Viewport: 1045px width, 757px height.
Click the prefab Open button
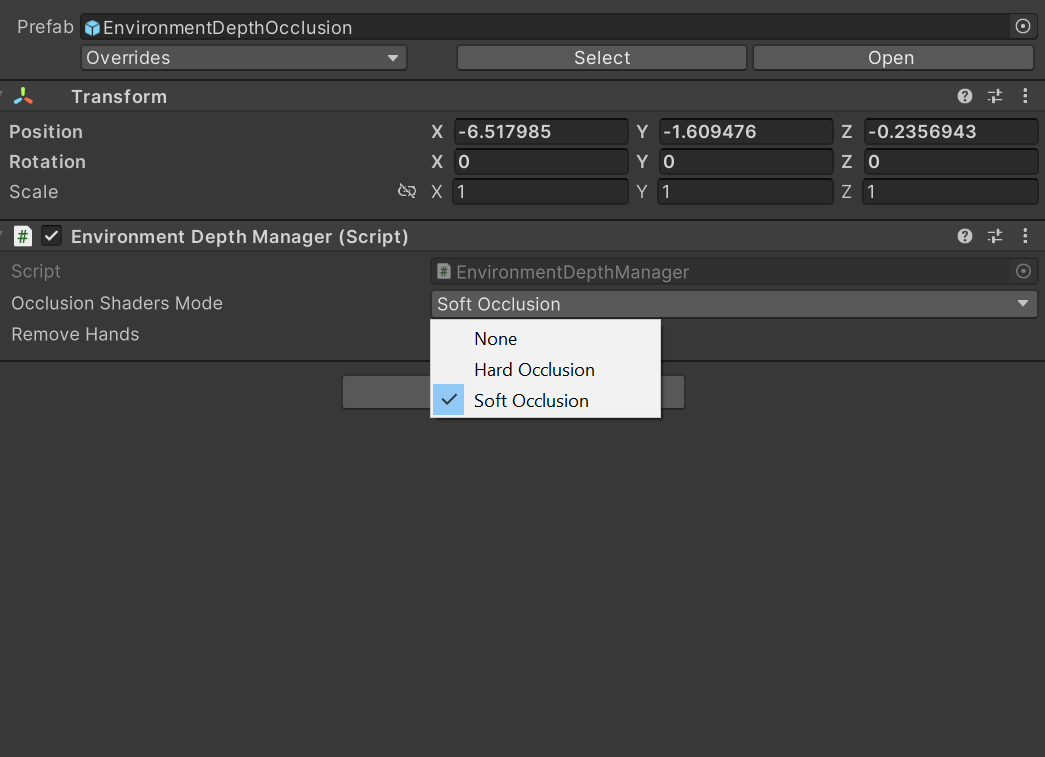tap(893, 58)
